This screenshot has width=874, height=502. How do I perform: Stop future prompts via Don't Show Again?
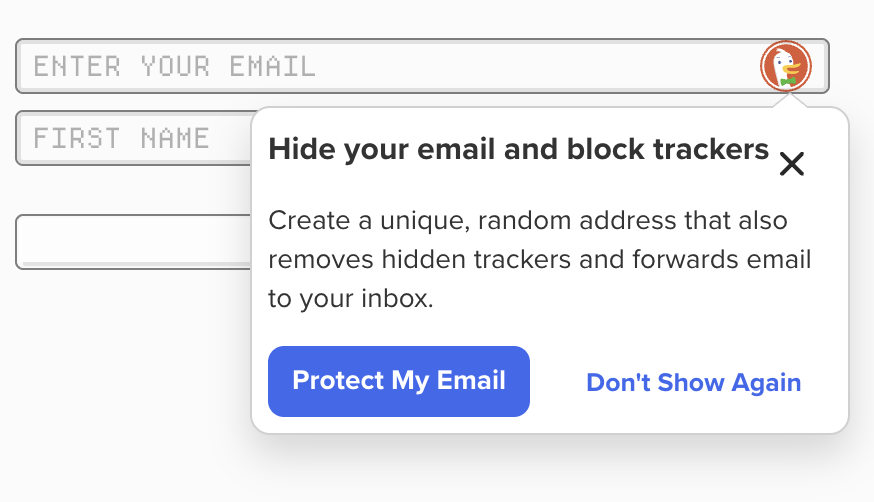pos(693,382)
